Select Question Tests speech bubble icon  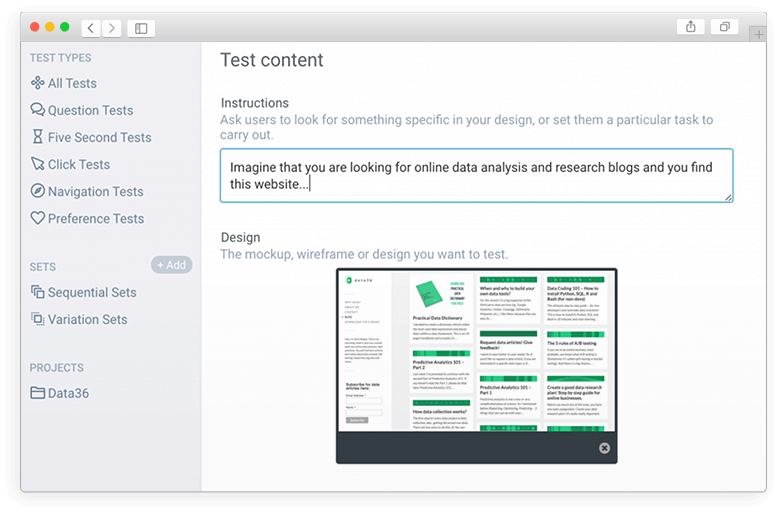tap(37, 110)
